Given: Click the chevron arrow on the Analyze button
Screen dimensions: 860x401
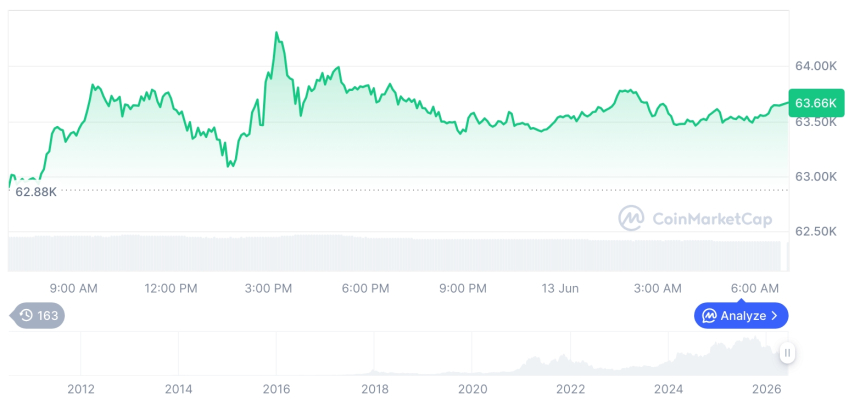Looking at the screenshot, I should tap(774, 315).
